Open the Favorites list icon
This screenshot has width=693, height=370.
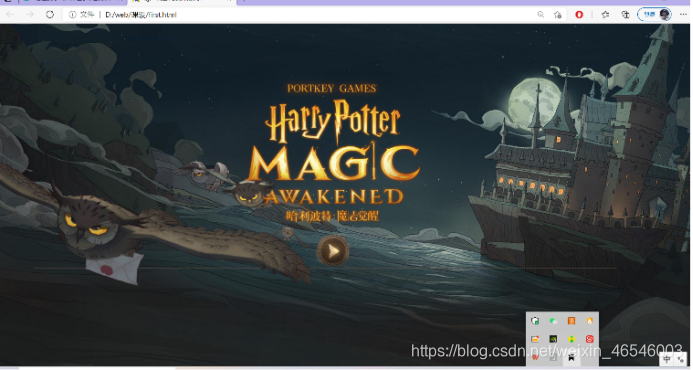point(605,15)
